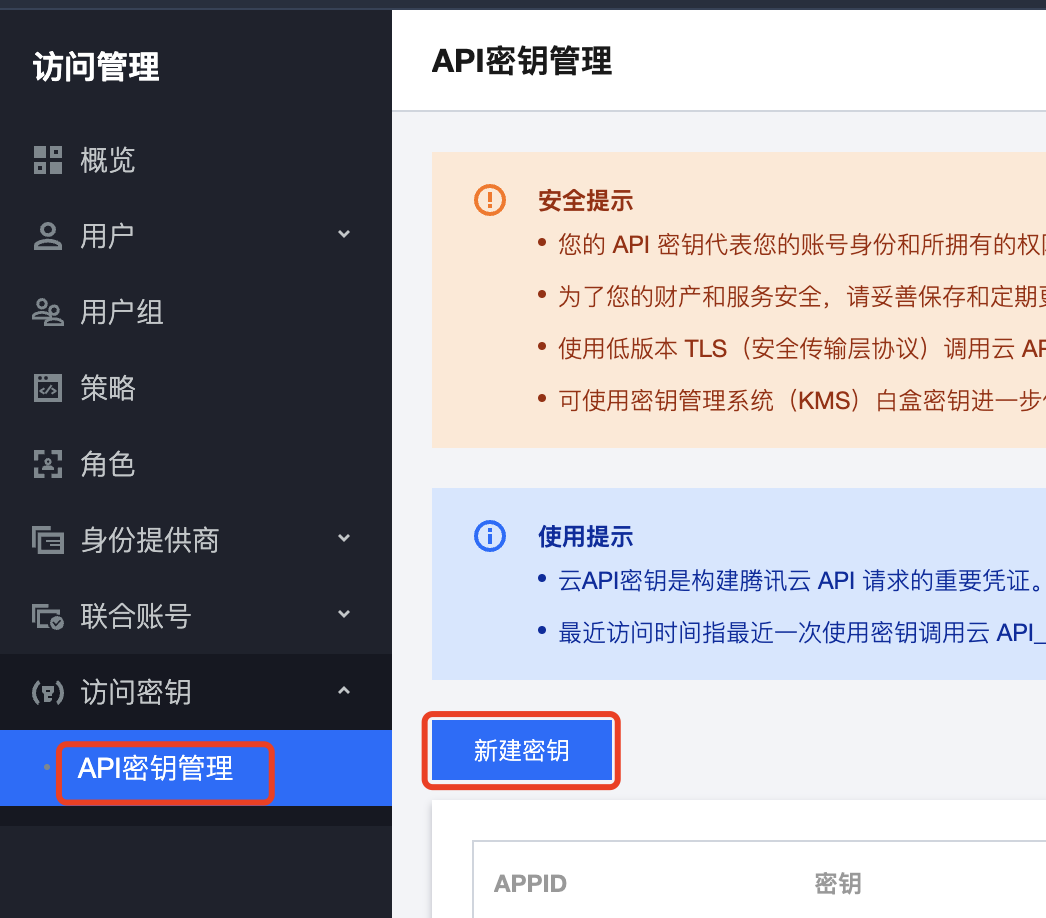Click the orange security warning icon
This screenshot has height=918, width=1046.
pos(489,200)
